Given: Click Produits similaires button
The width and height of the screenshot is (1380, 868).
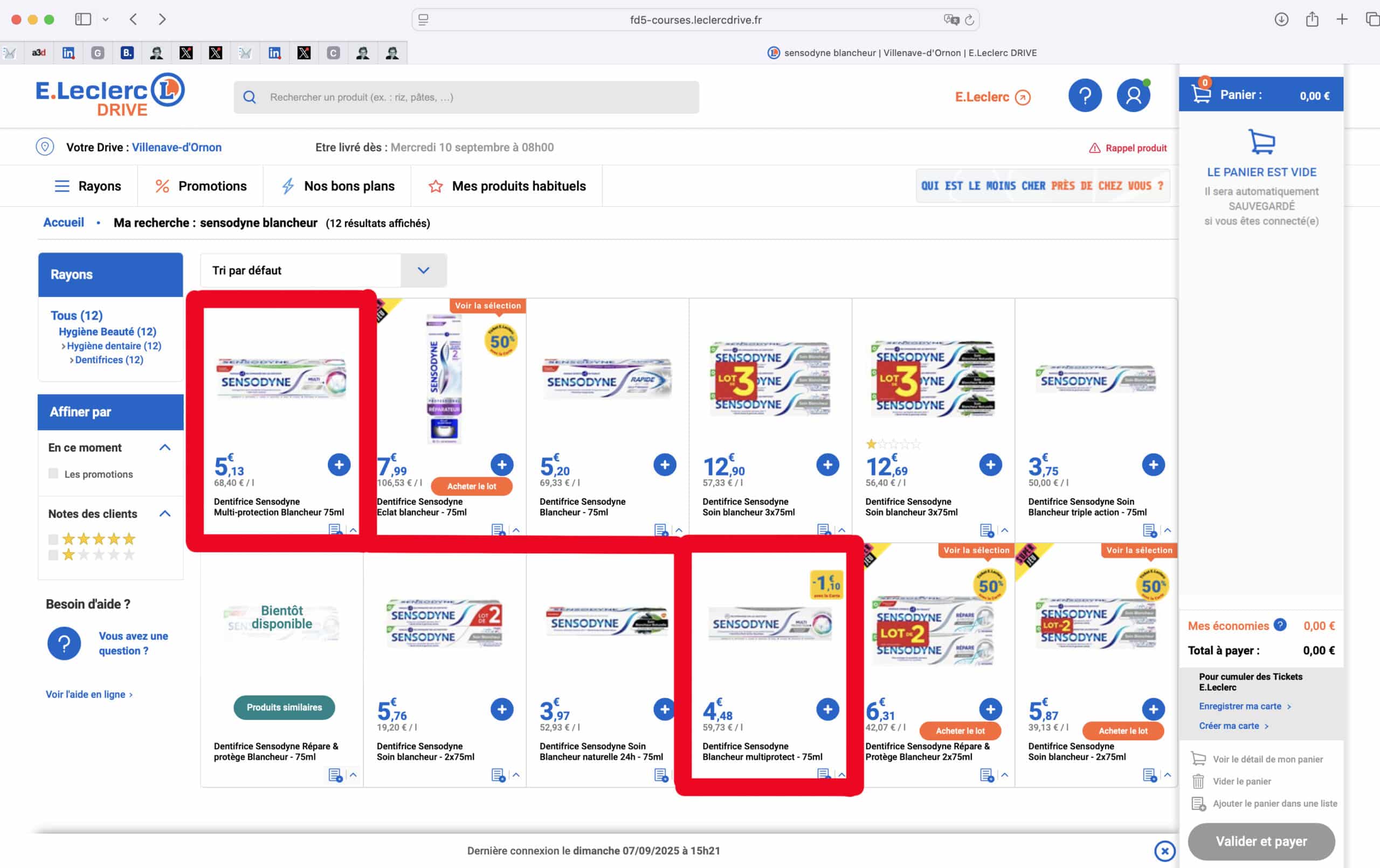Looking at the screenshot, I should [x=284, y=707].
